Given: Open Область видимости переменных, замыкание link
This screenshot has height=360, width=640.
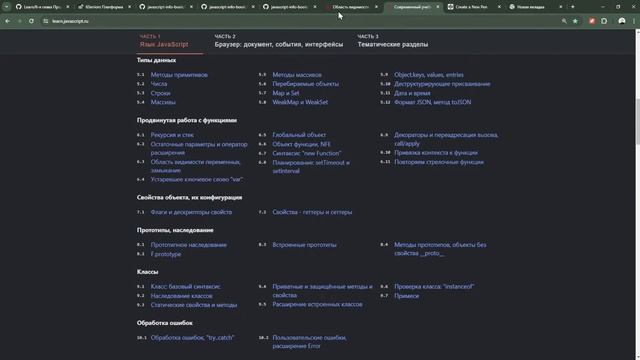Looking at the screenshot, I should [x=195, y=166].
